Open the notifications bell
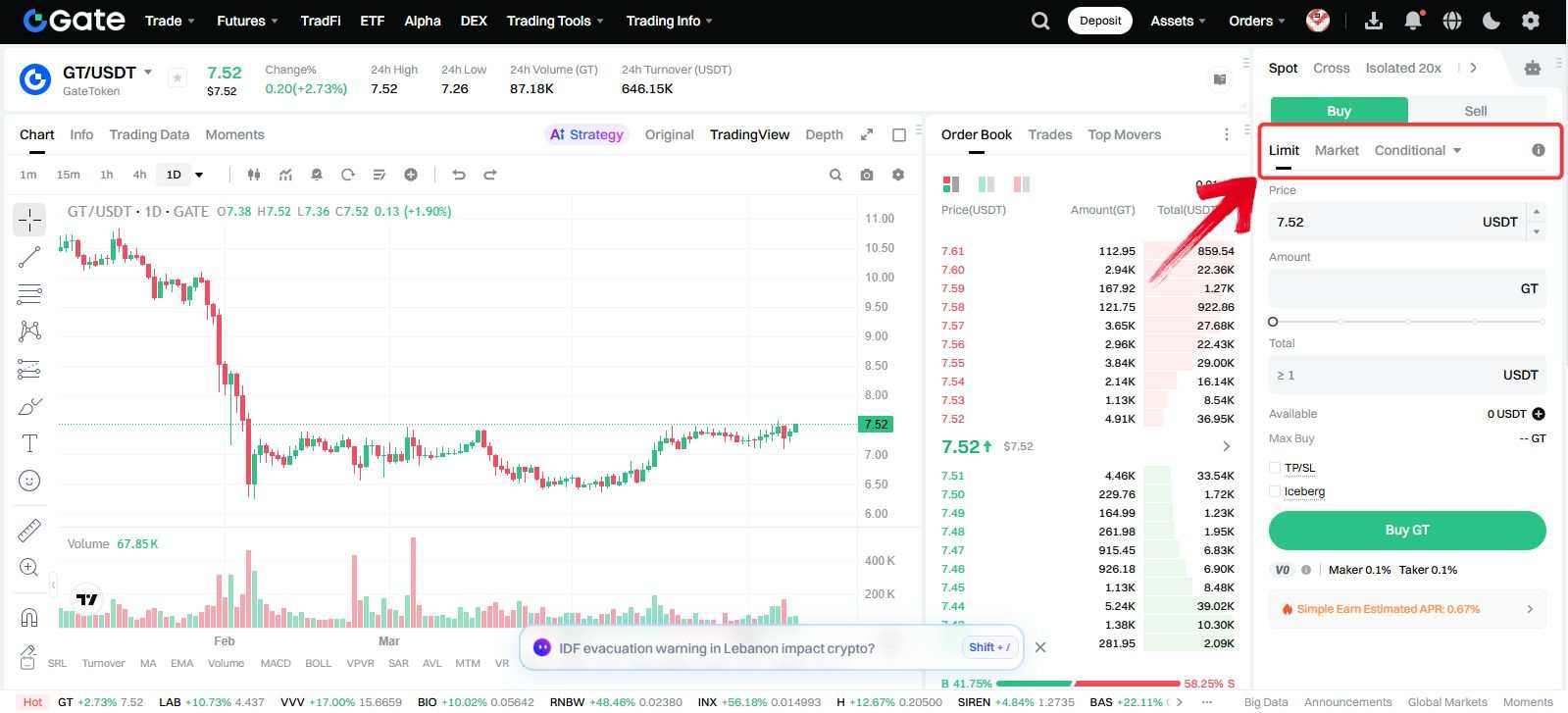 [x=1413, y=21]
